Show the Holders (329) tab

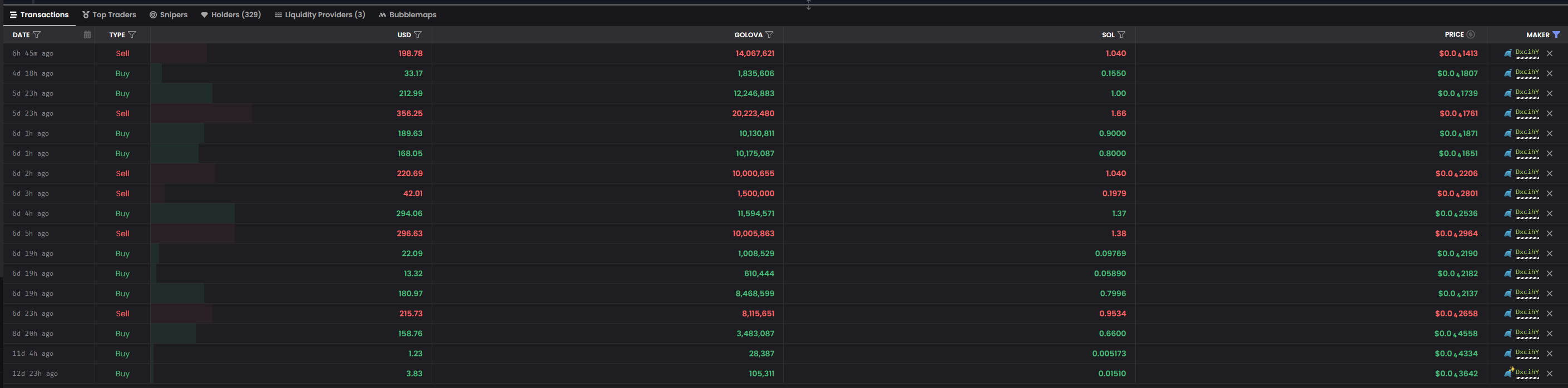pyautogui.click(x=231, y=14)
